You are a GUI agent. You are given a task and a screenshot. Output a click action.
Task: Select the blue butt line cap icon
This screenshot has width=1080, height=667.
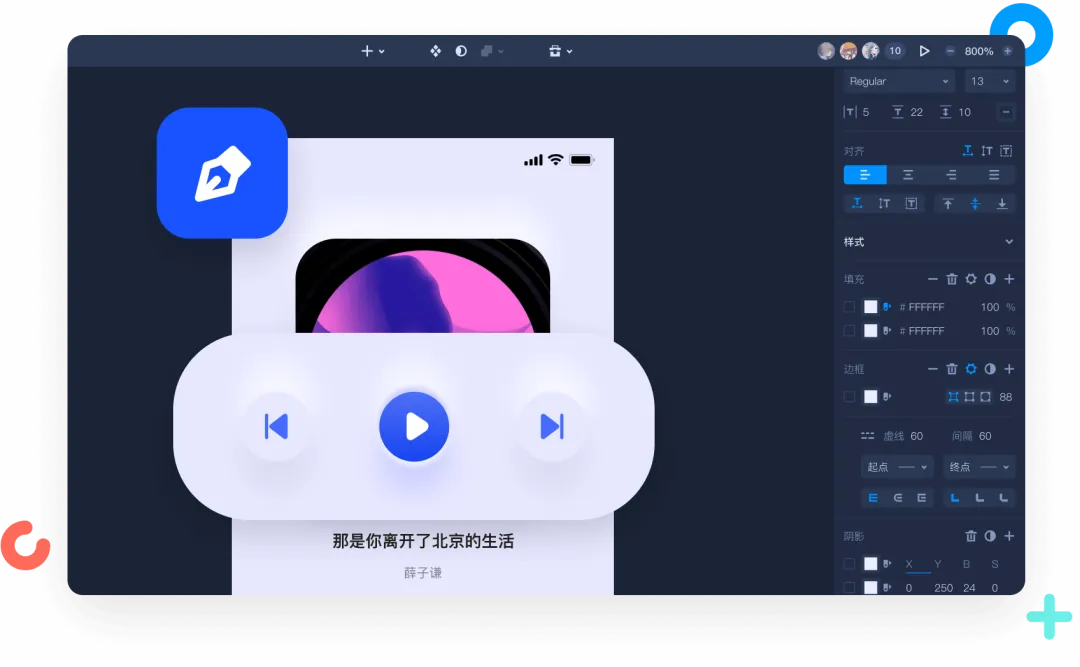tap(873, 498)
